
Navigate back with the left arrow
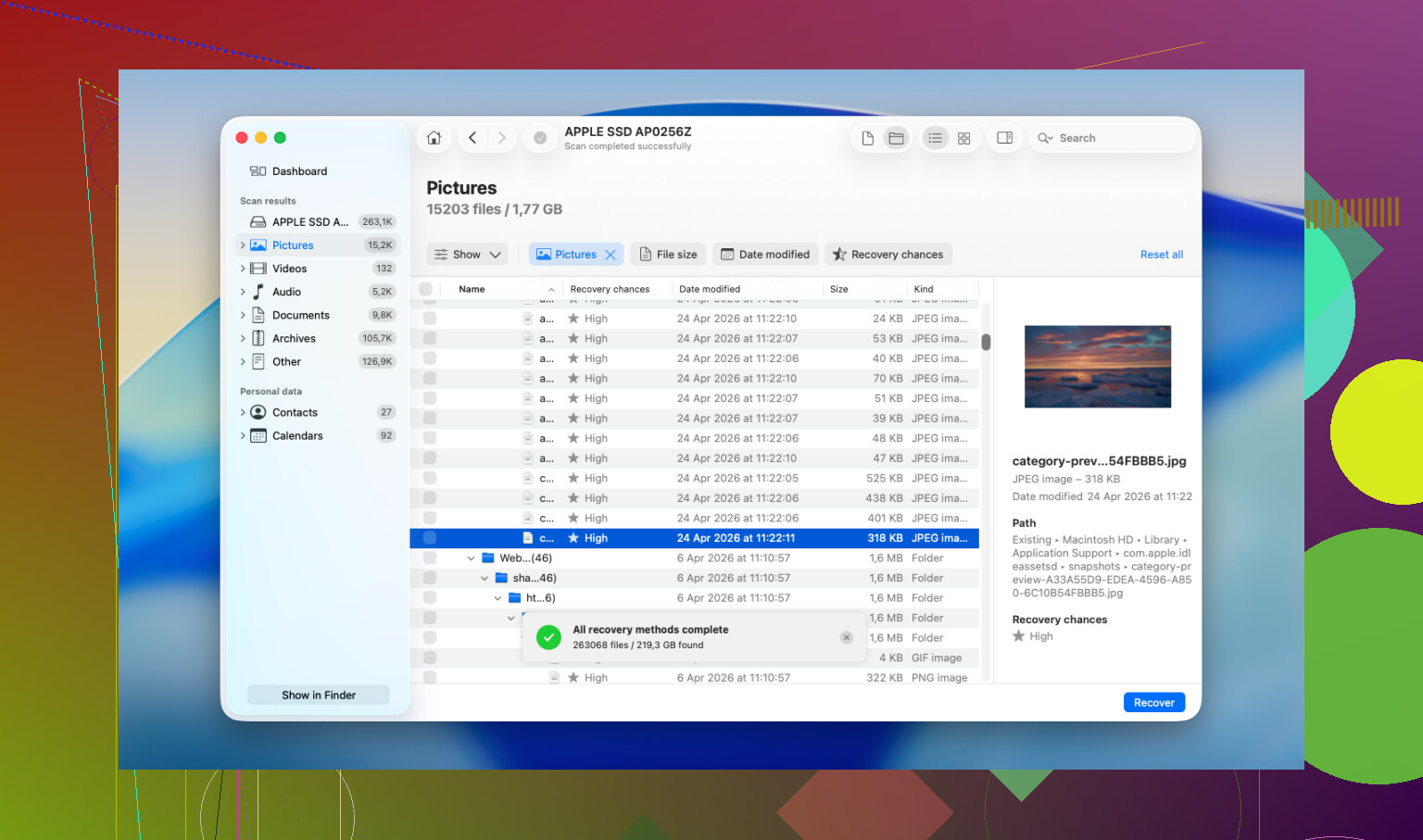472,138
